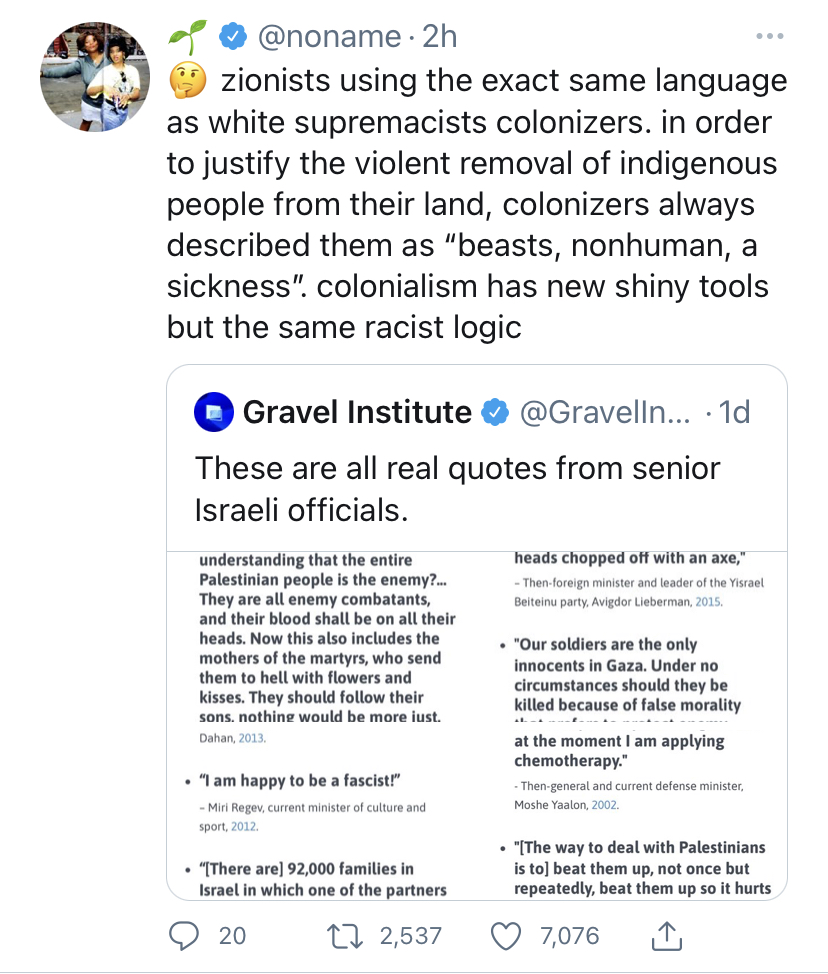Click the 7,076 likes count
This screenshot has width=828, height=974.
tap(570, 936)
